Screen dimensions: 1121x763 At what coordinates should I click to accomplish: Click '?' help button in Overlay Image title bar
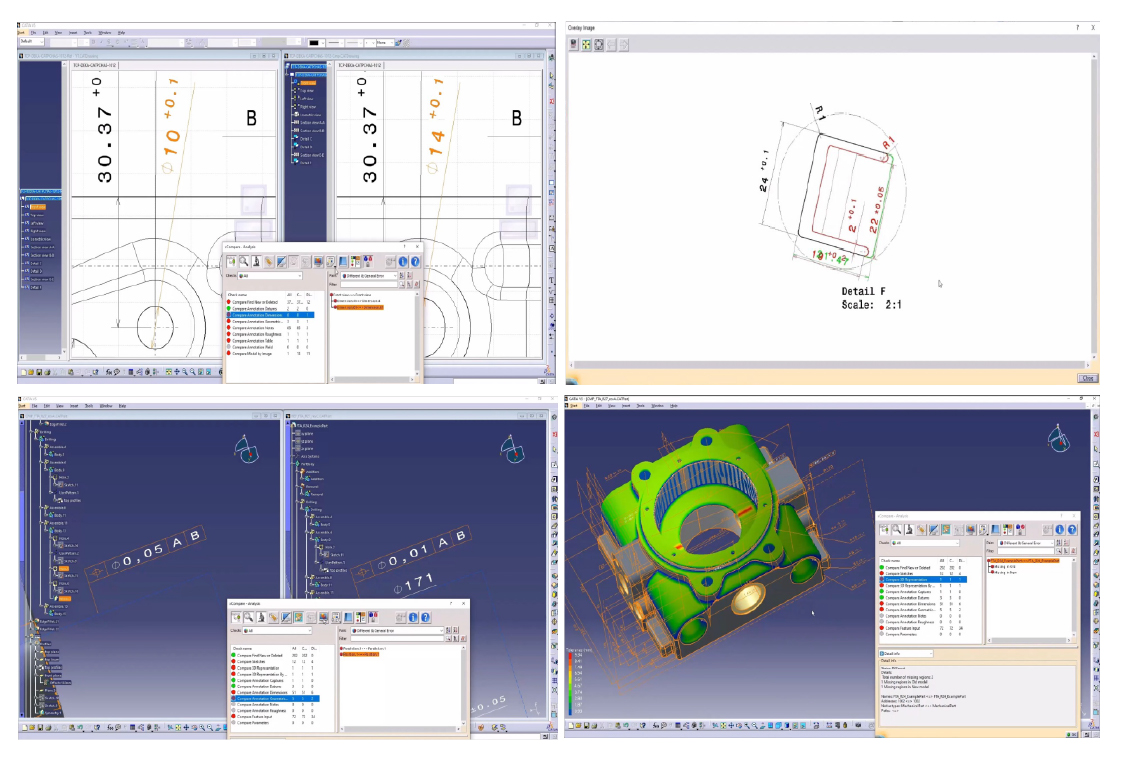1078,27
